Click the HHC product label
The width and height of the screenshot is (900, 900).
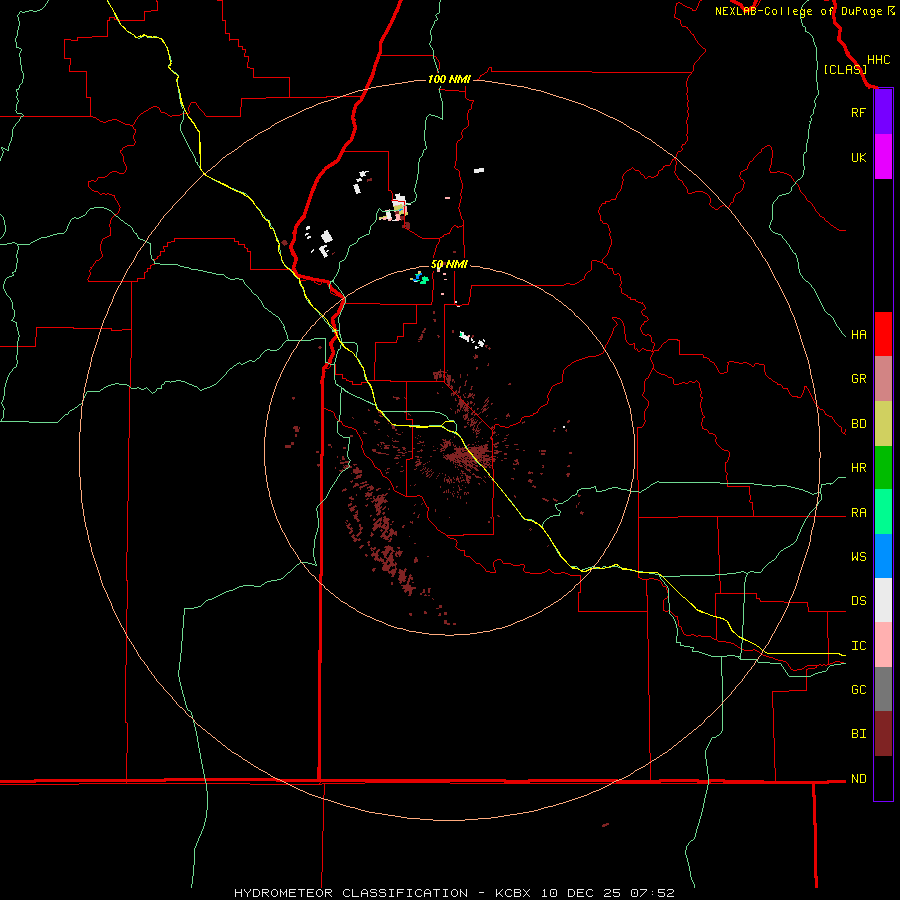(878, 60)
